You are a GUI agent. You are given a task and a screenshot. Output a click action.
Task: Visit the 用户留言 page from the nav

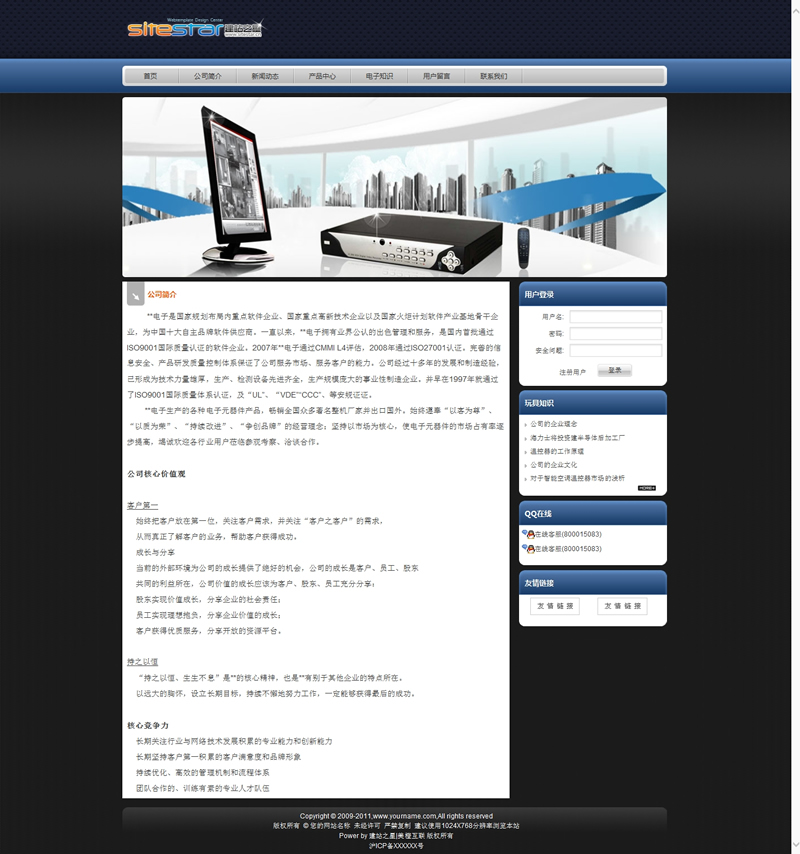(x=436, y=76)
